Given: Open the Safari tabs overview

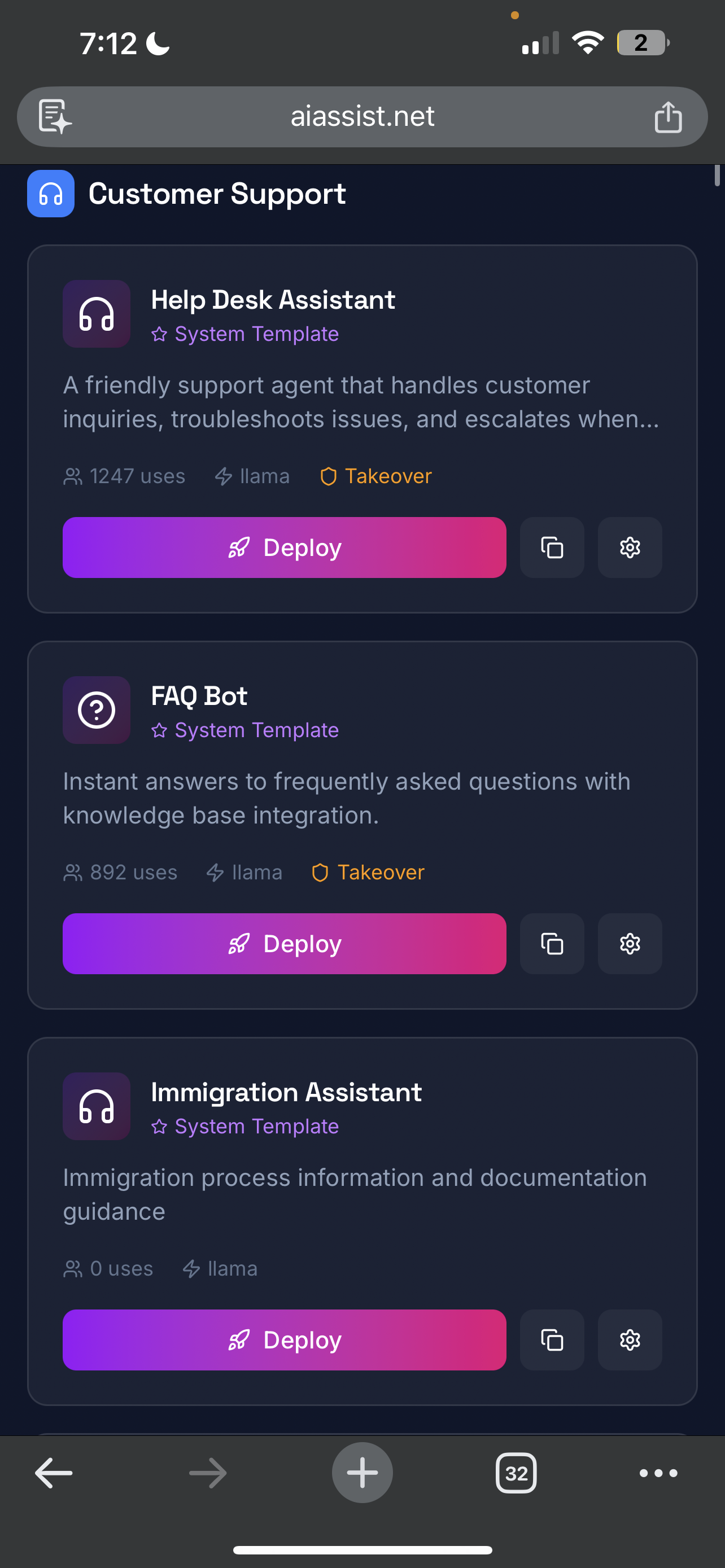Looking at the screenshot, I should tap(516, 1473).
